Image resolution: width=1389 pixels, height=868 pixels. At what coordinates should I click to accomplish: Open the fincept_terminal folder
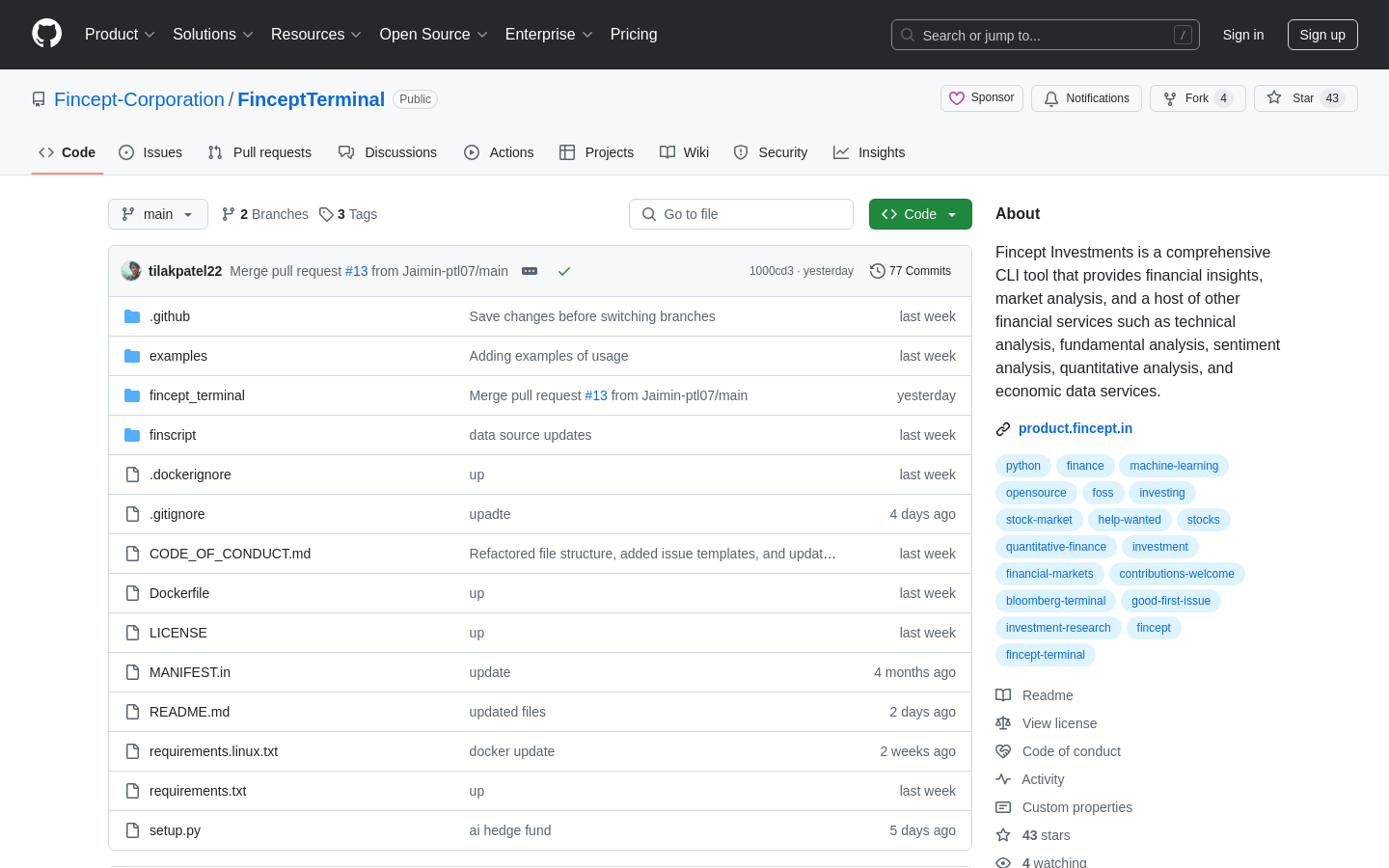point(197,395)
